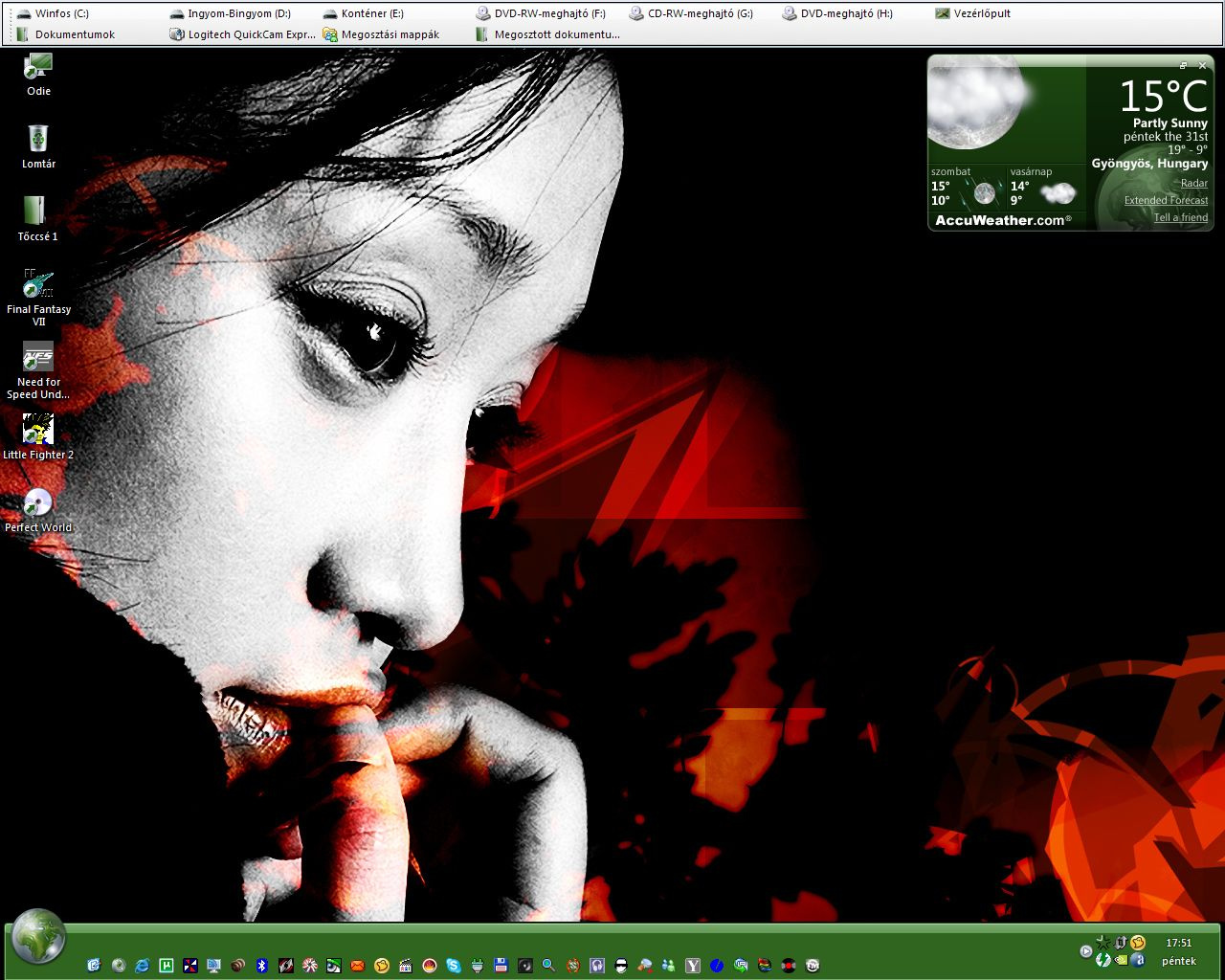Open the Töccsé 1 desktop shortcut

(38, 219)
